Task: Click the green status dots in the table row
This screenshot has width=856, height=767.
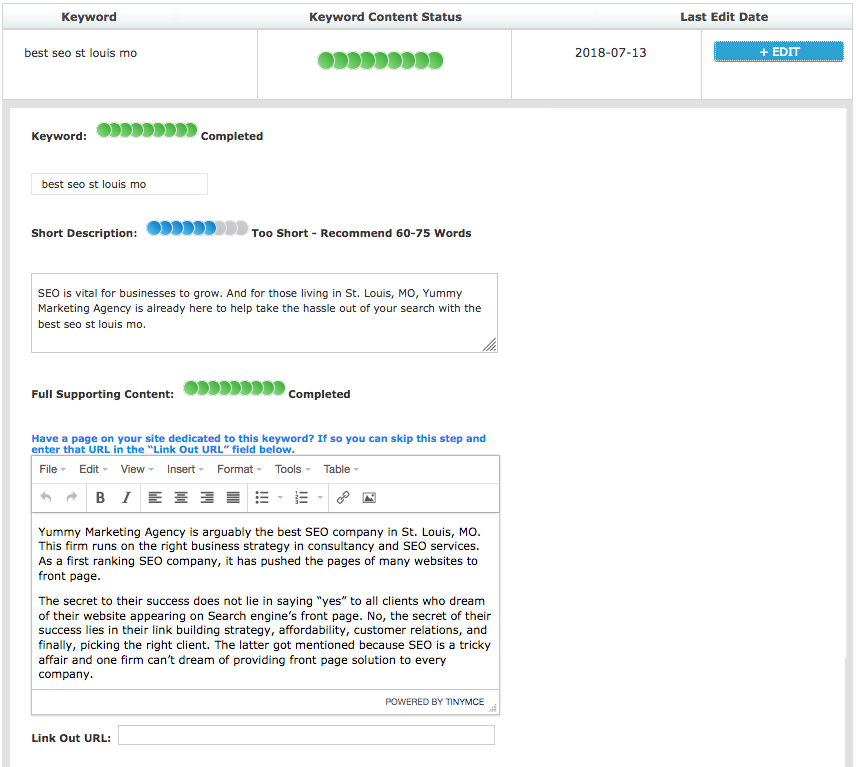Action: coord(380,61)
